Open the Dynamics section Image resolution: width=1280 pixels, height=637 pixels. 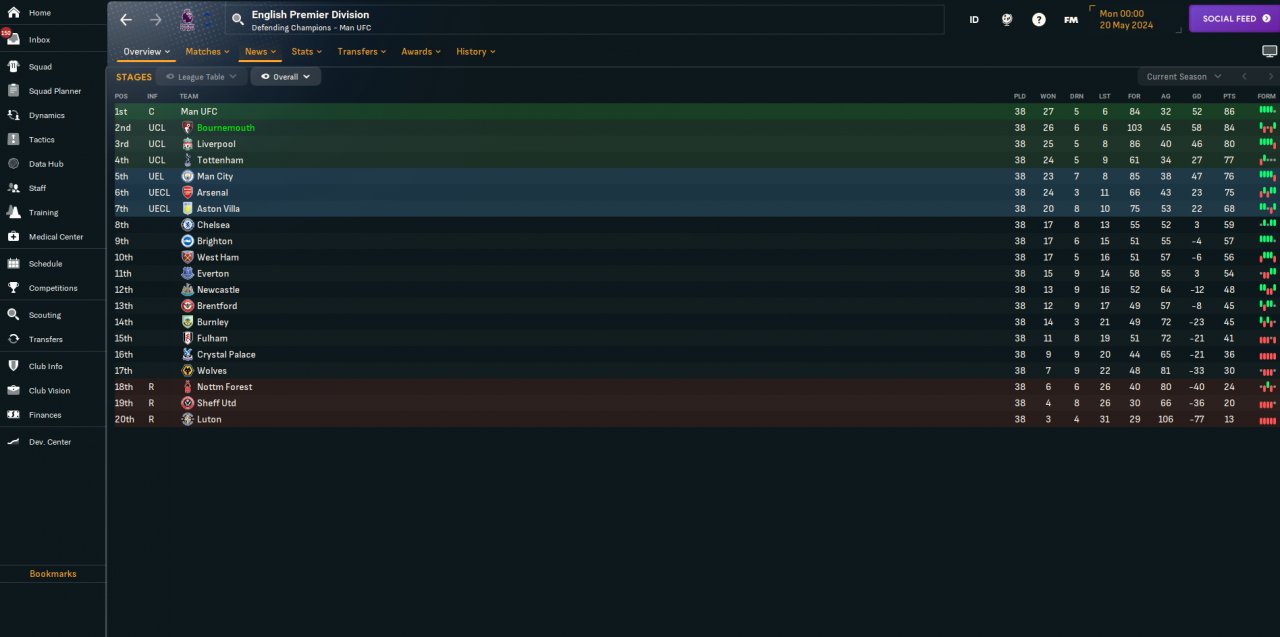click(46, 115)
